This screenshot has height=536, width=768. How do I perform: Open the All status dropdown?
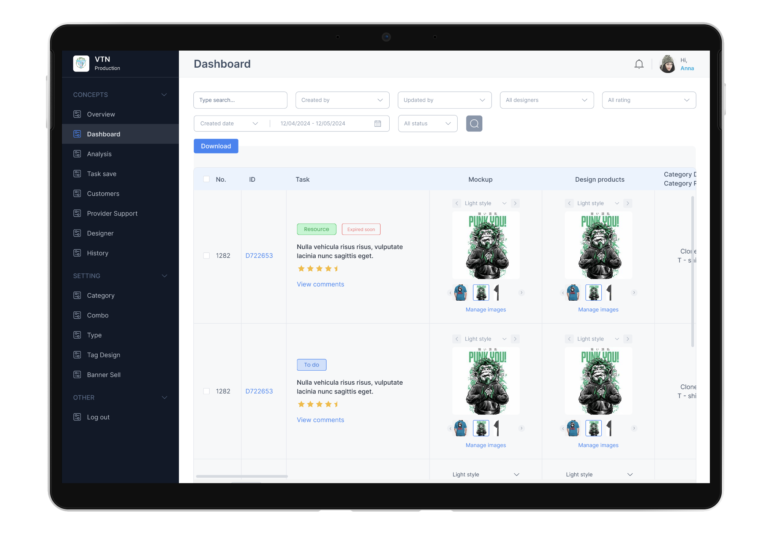pyautogui.click(x=428, y=123)
